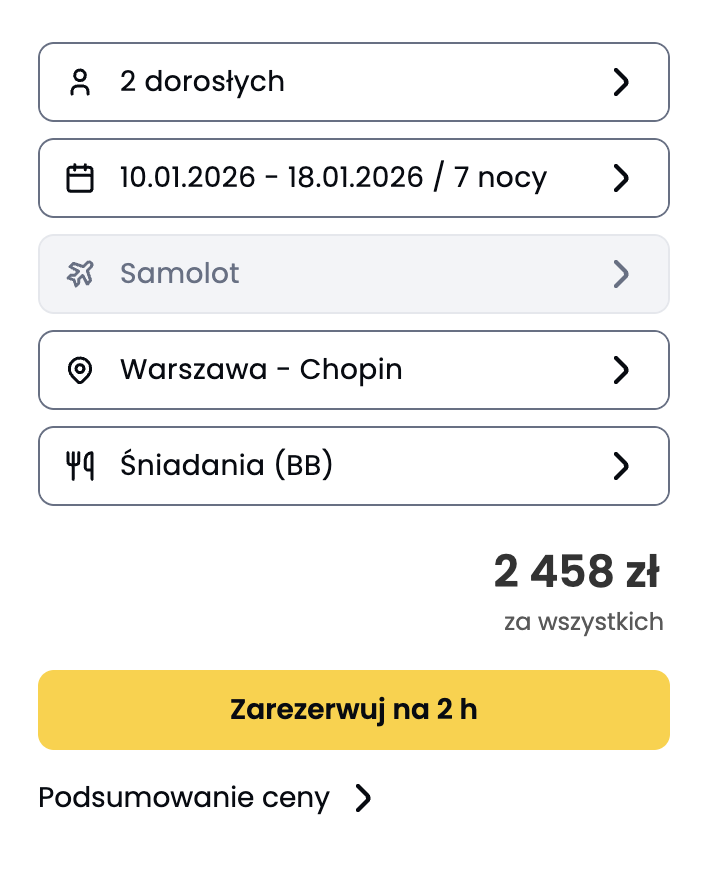Click the airplane icon in Samolot row
Image resolution: width=708 pixels, height=870 pixels.
[80, 273]
